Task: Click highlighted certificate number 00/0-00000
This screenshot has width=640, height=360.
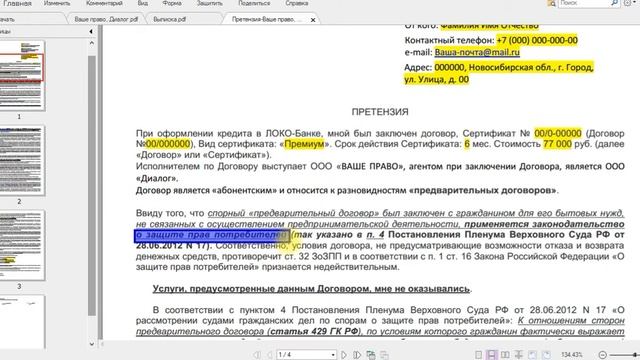Action: 558,133
